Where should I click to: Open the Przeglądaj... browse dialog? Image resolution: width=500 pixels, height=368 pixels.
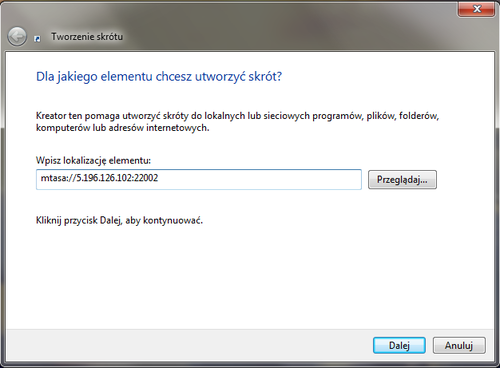[402, 180]
